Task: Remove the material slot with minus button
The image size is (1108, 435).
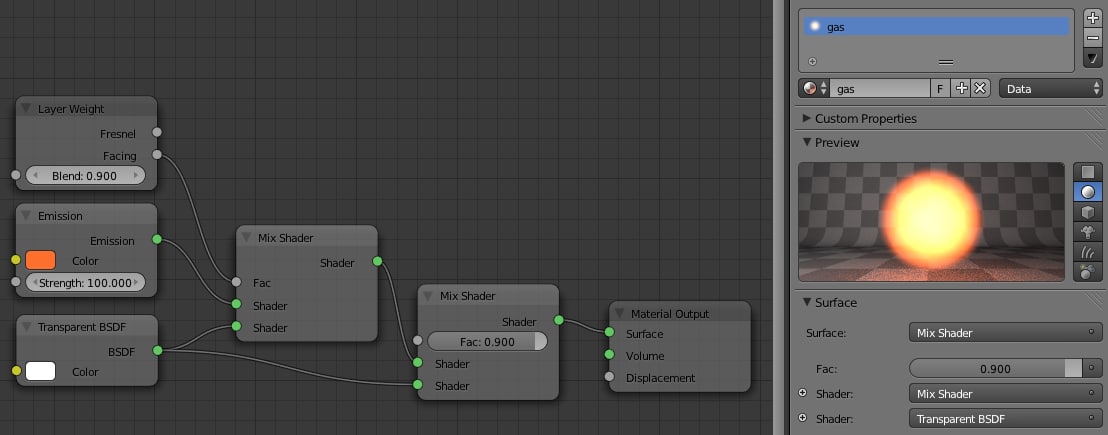Action: coord(1092,38)
